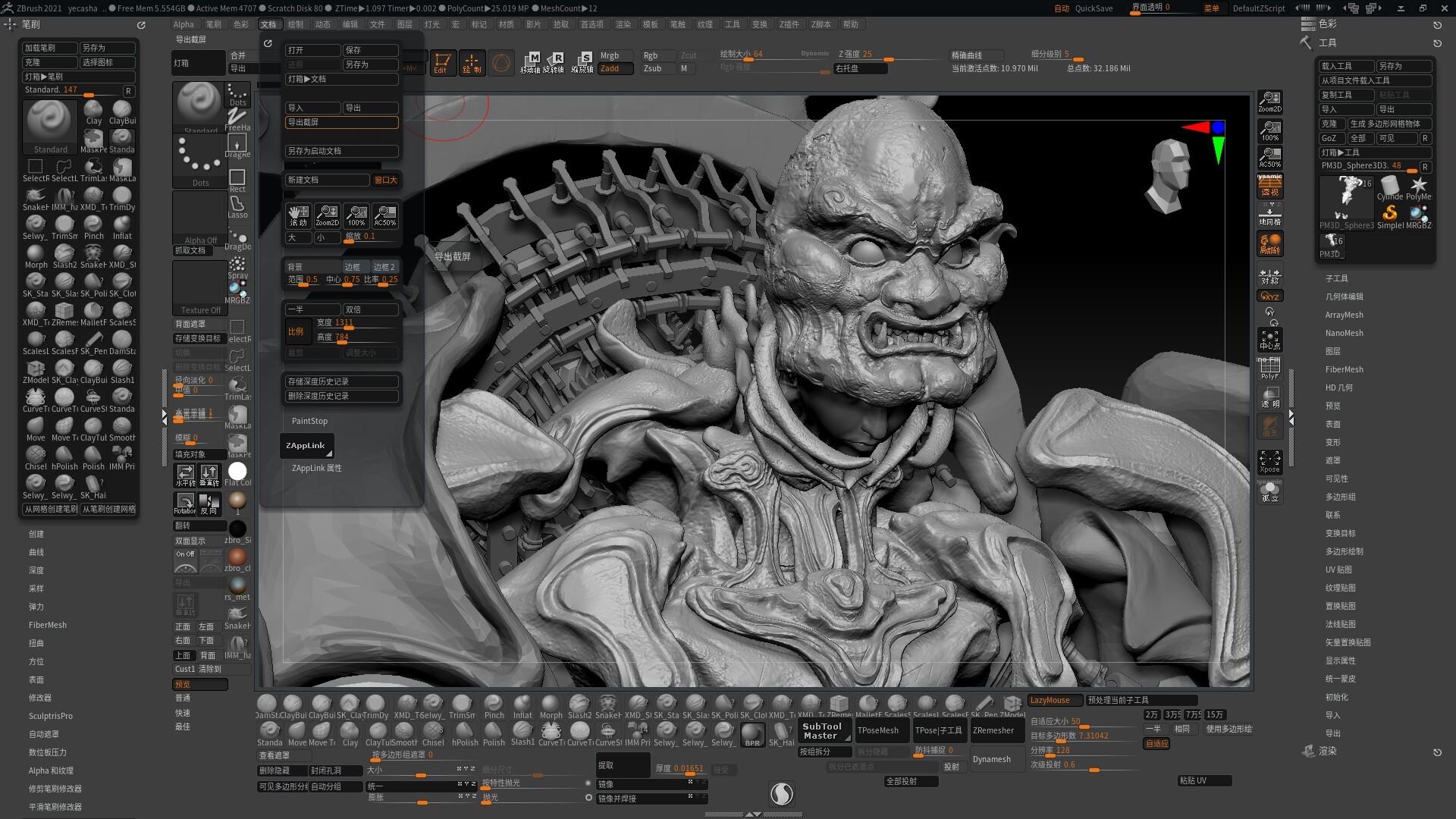Image resolution: width=1456 pixels, height=819 pixels.
Task: Click QuickSave in the title bar
Action: [x=1094, y=8]
